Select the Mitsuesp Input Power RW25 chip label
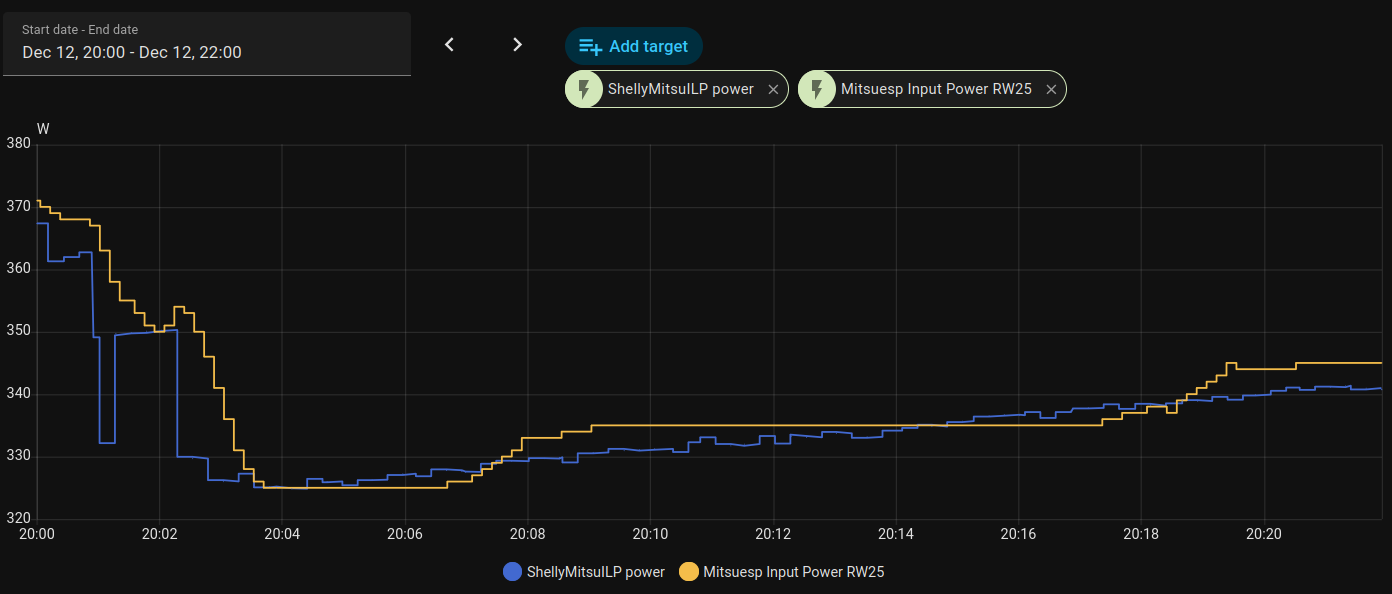The image size is (1392, 594). pyautogui.click(x=935, y=89)
